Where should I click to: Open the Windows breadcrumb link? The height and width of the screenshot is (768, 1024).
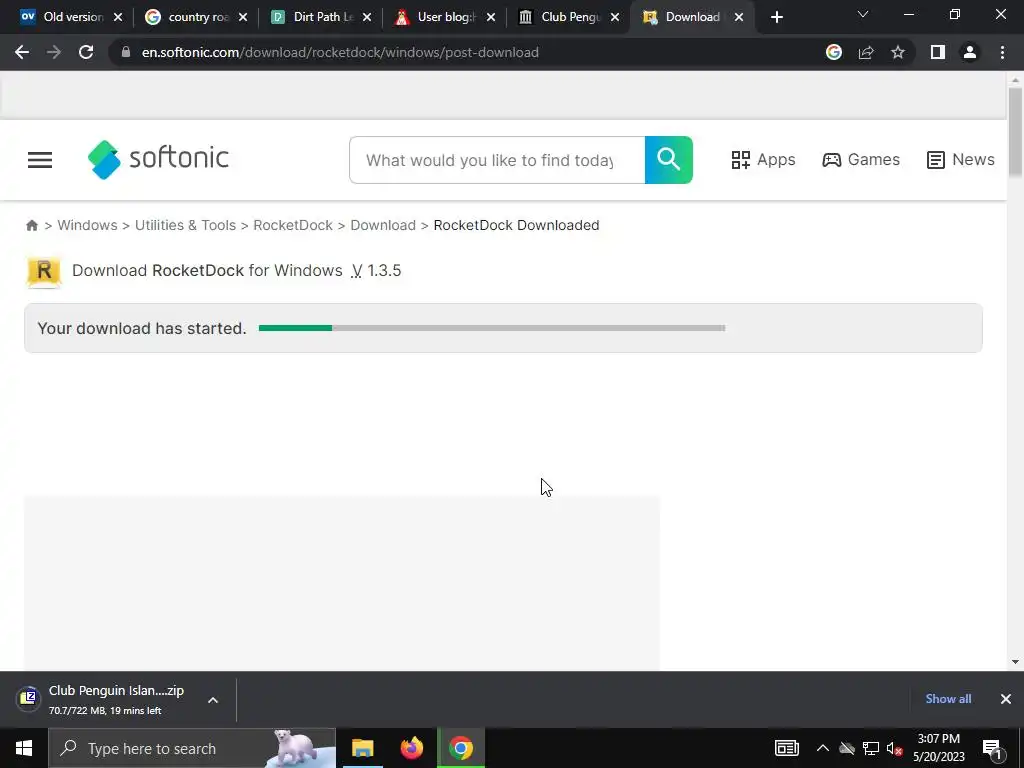[88, 225]
